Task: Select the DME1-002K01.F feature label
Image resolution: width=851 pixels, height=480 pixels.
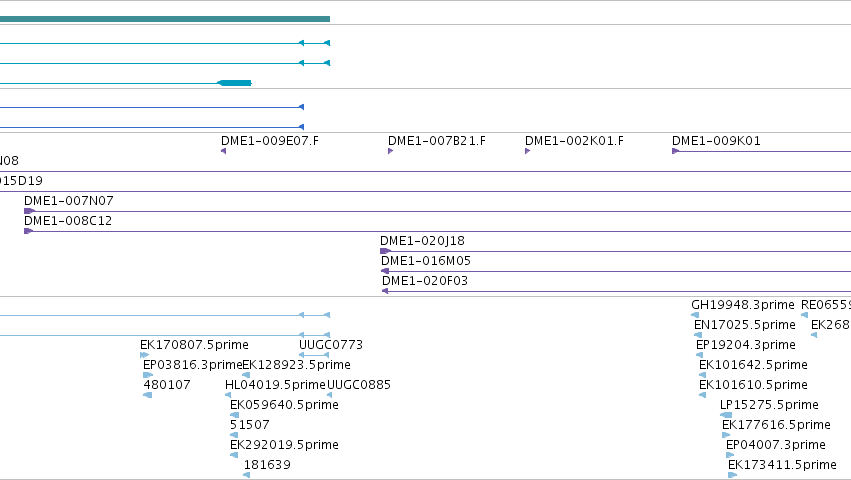Action: (x=574, y=141)
